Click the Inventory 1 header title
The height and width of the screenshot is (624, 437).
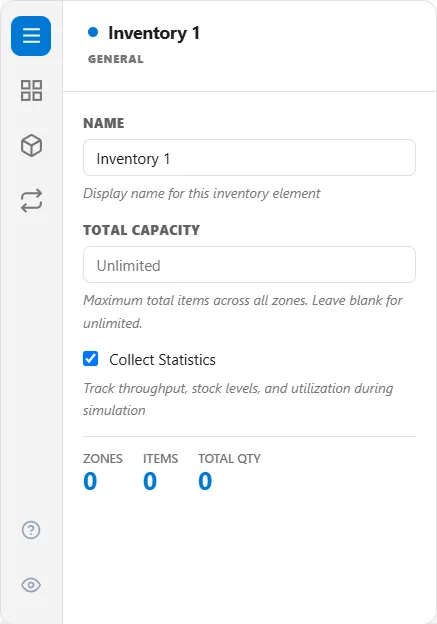coord(154,33)
